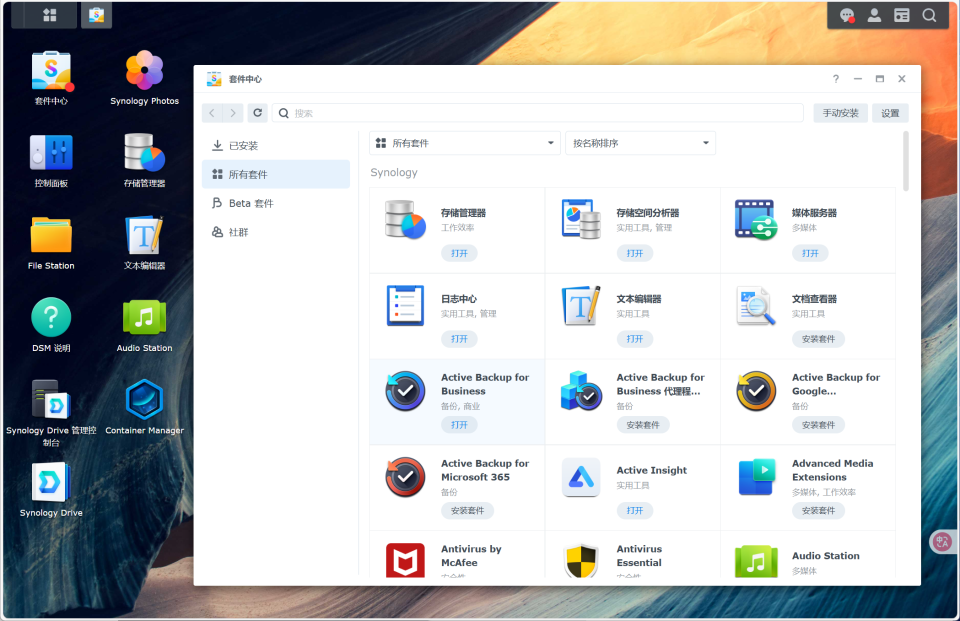Expand the 所有套件 category dropdown
This screenshot has width=960, height=621.
[464, 143]
